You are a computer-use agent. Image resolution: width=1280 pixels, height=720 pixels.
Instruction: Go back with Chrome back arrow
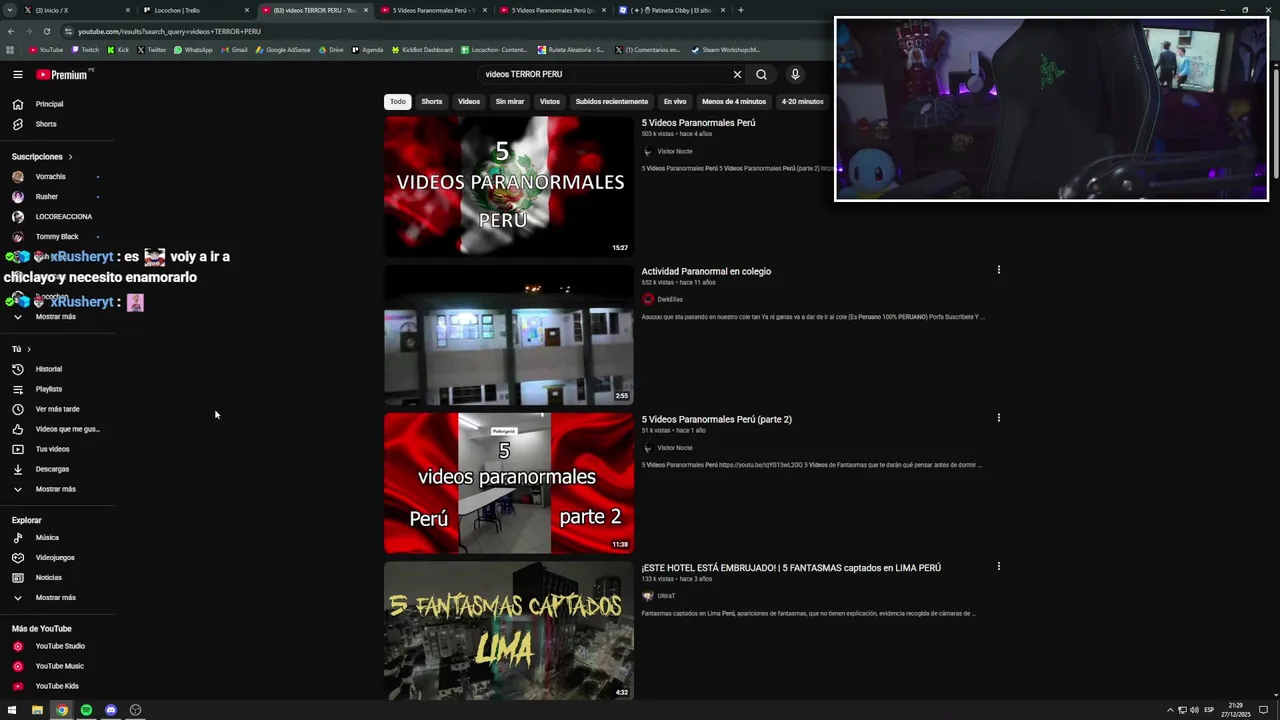coord(11,31)
